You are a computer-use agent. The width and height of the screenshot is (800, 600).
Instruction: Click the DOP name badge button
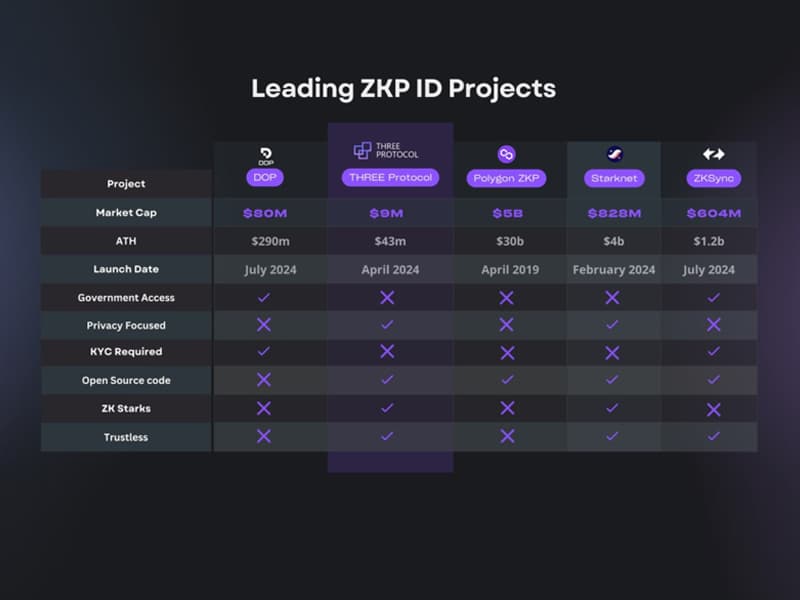(x=264, y=176)
